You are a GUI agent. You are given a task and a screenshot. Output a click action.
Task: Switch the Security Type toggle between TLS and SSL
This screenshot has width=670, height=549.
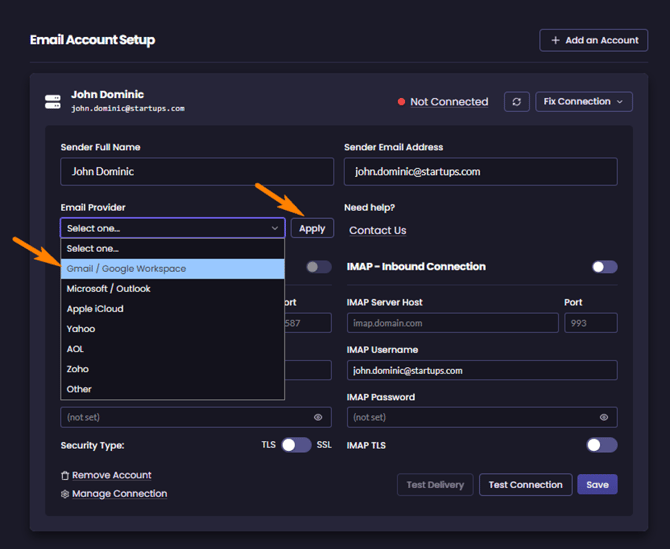296,445
